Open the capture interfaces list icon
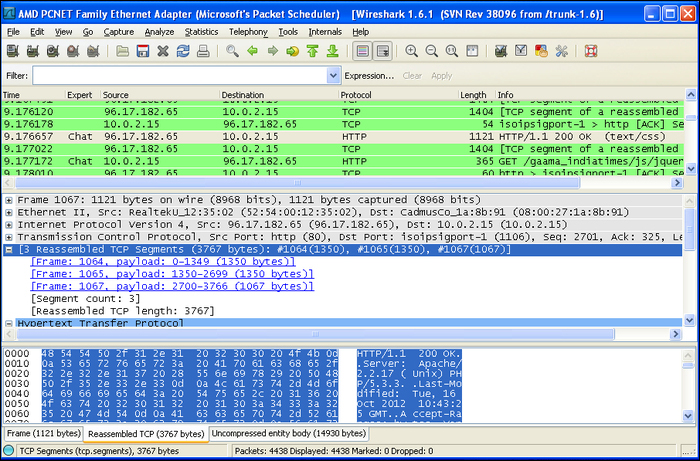Viewport: 700px width, 461px height. [x=12, y=51]
